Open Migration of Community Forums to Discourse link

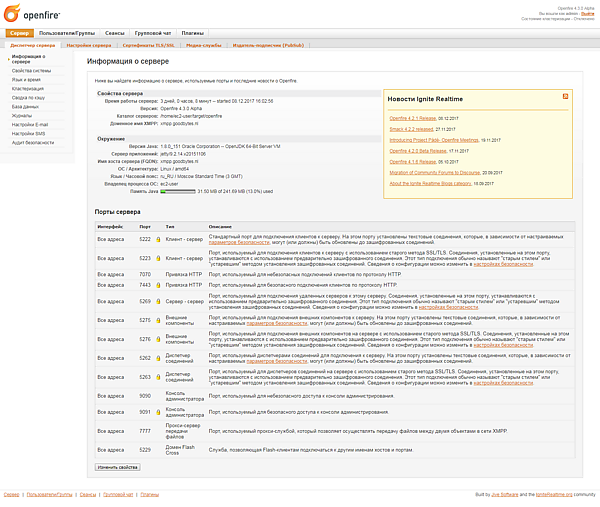point(435,173)
